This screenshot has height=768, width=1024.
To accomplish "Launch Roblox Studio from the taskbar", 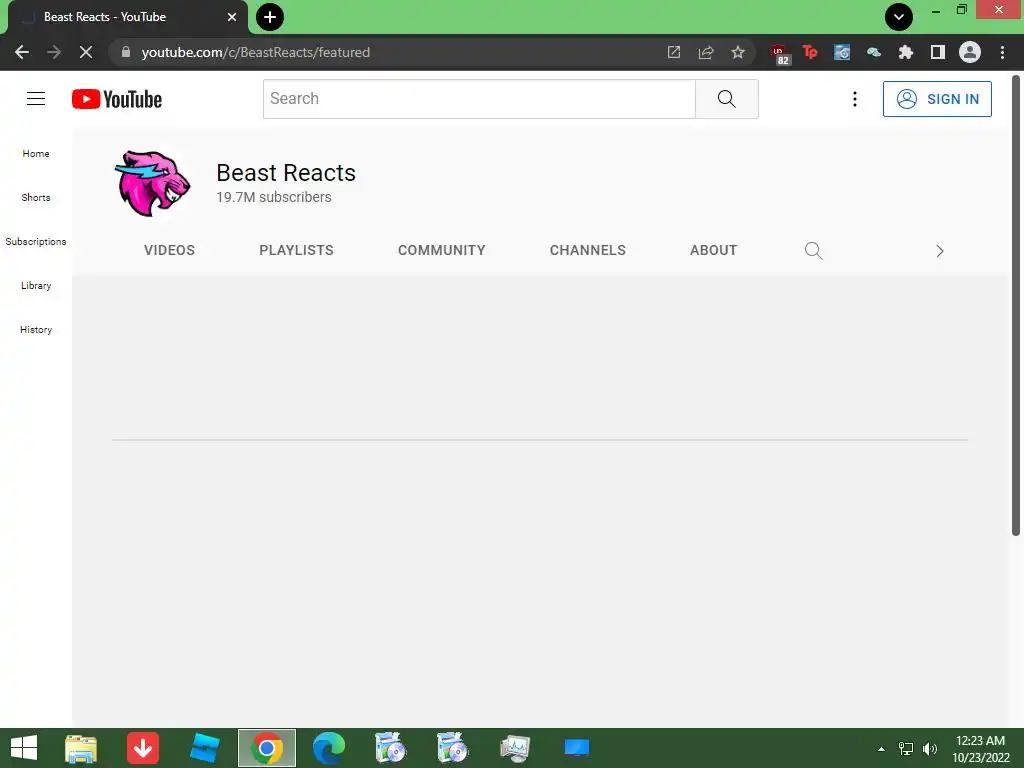I will (x=204, y=748).
